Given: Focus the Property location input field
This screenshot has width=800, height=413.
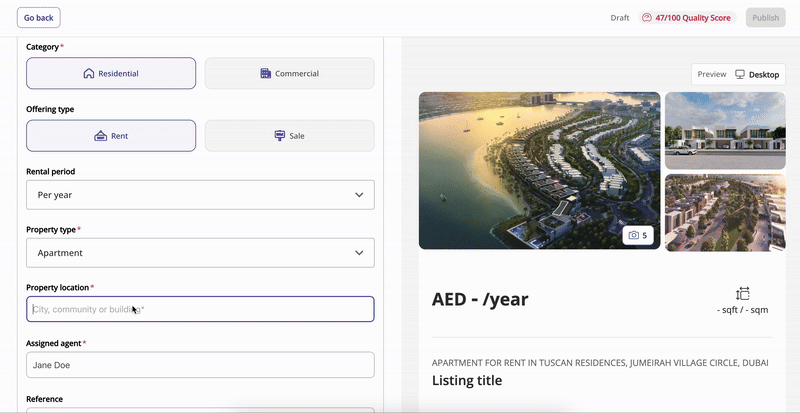Looking at the screenshot, I should [x=201, y=309].
